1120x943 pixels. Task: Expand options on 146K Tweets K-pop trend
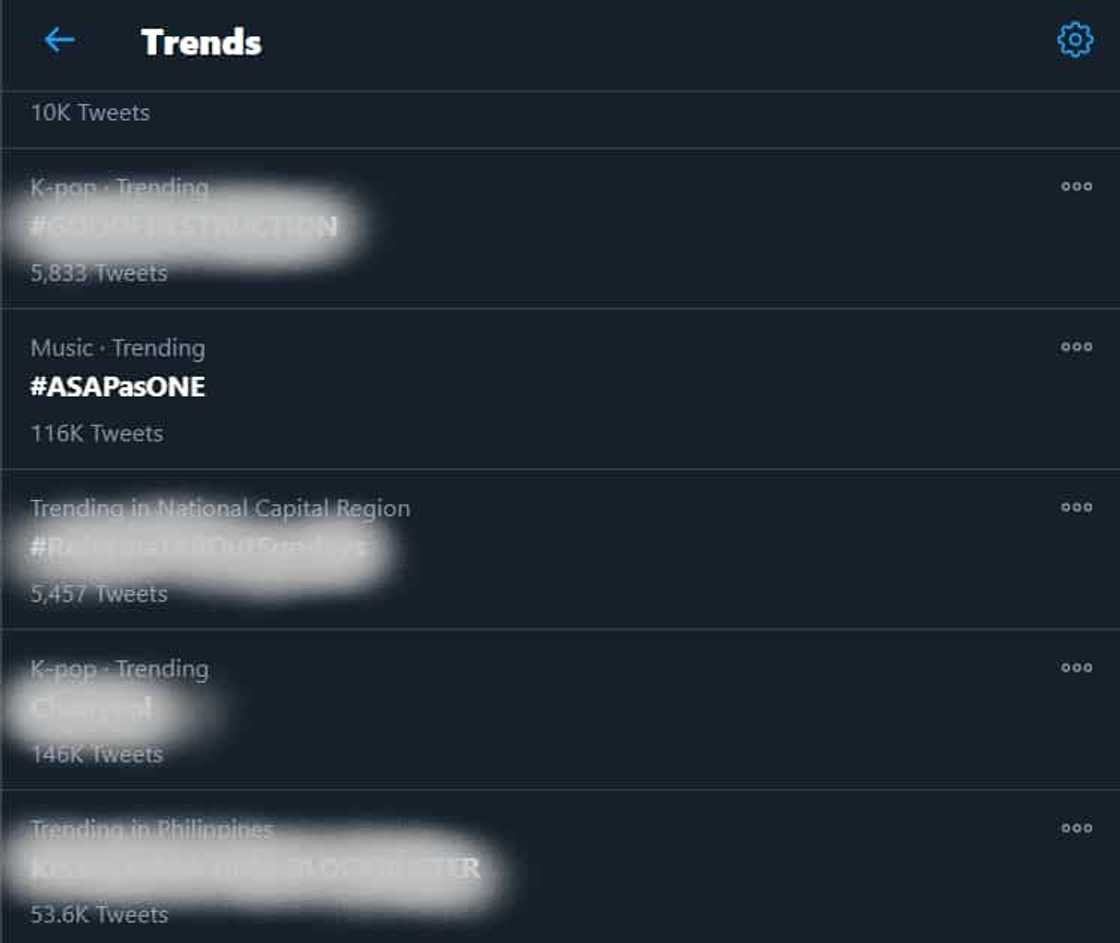1076,668
